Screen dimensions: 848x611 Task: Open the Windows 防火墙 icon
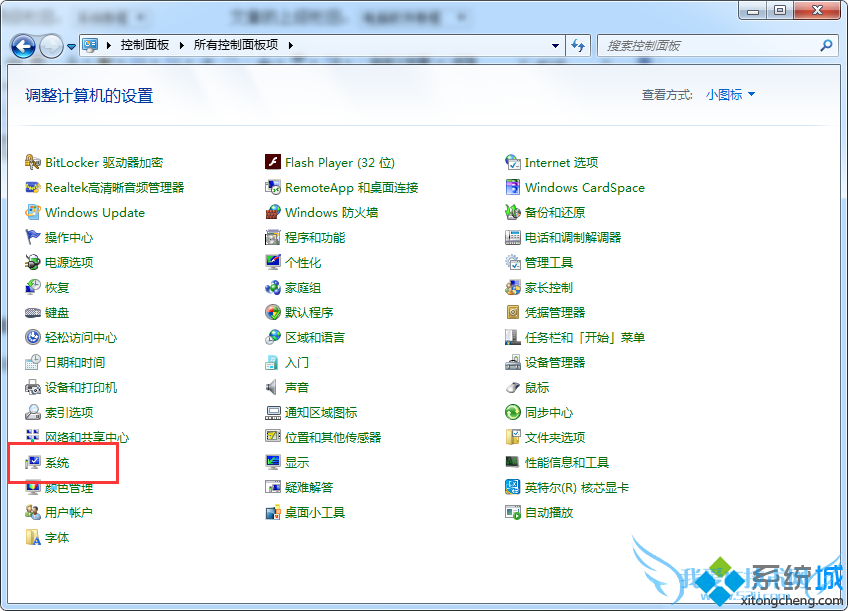(x=273, y=212)
